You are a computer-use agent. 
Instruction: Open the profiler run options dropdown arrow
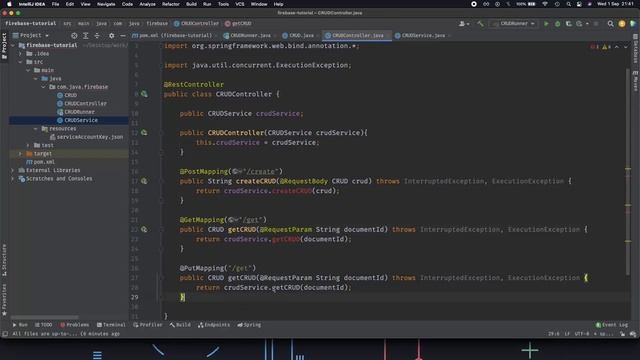(x=587, y=24)
